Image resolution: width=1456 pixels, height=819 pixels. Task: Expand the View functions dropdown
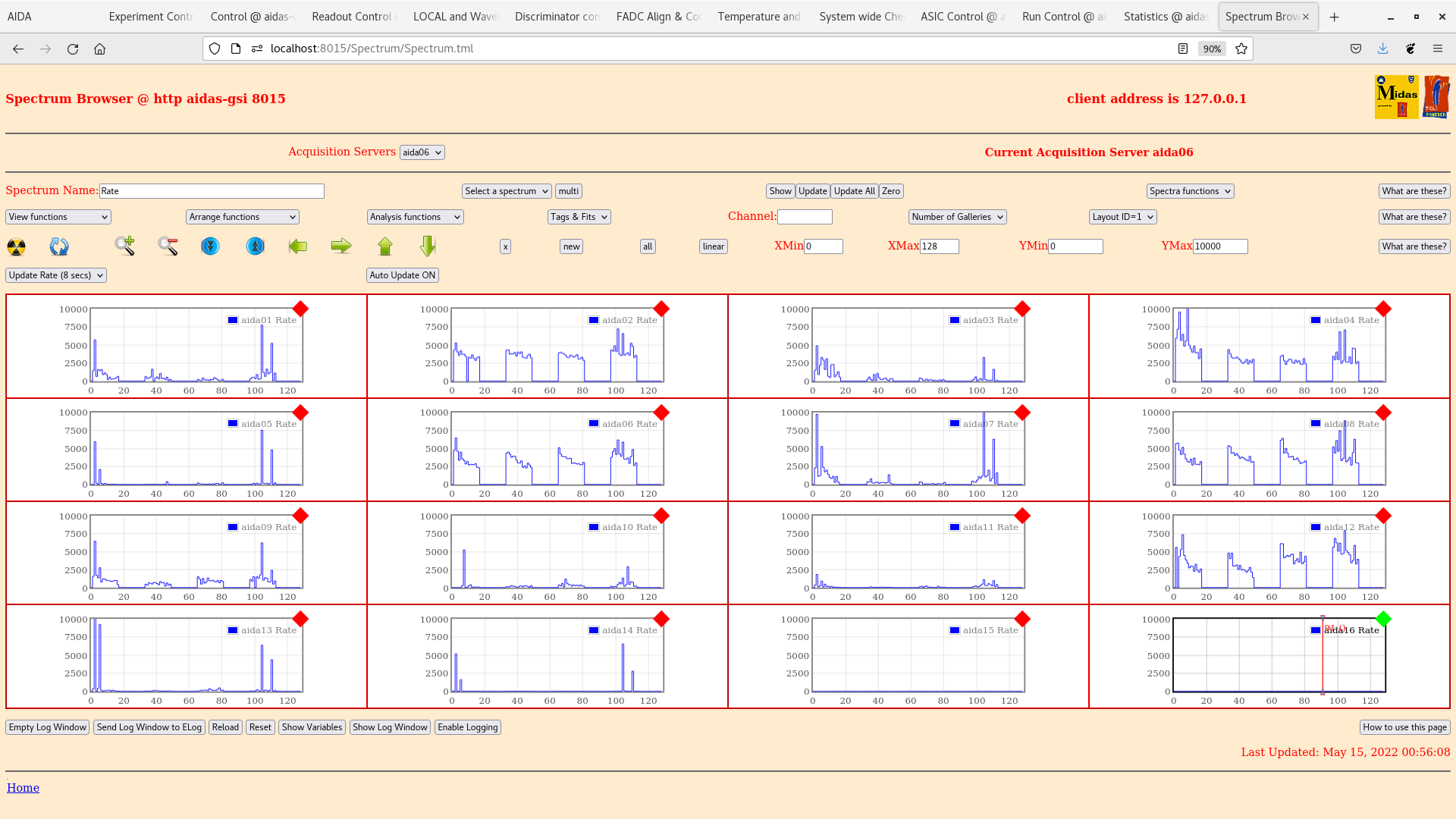pyautogui.click(x=58, y=217)
